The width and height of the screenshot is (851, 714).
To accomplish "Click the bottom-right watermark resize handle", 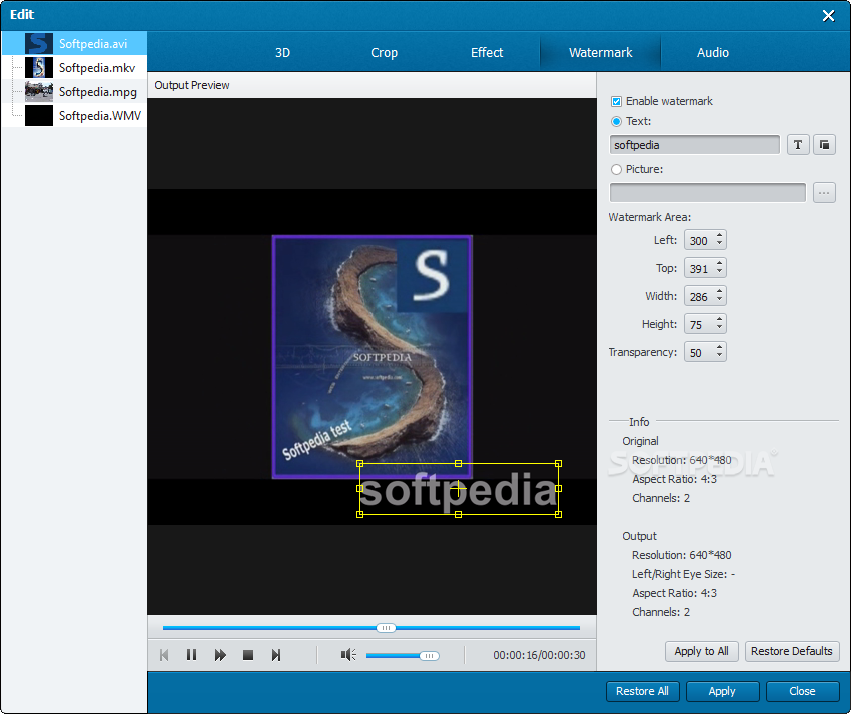I will (x=558, y=514).
